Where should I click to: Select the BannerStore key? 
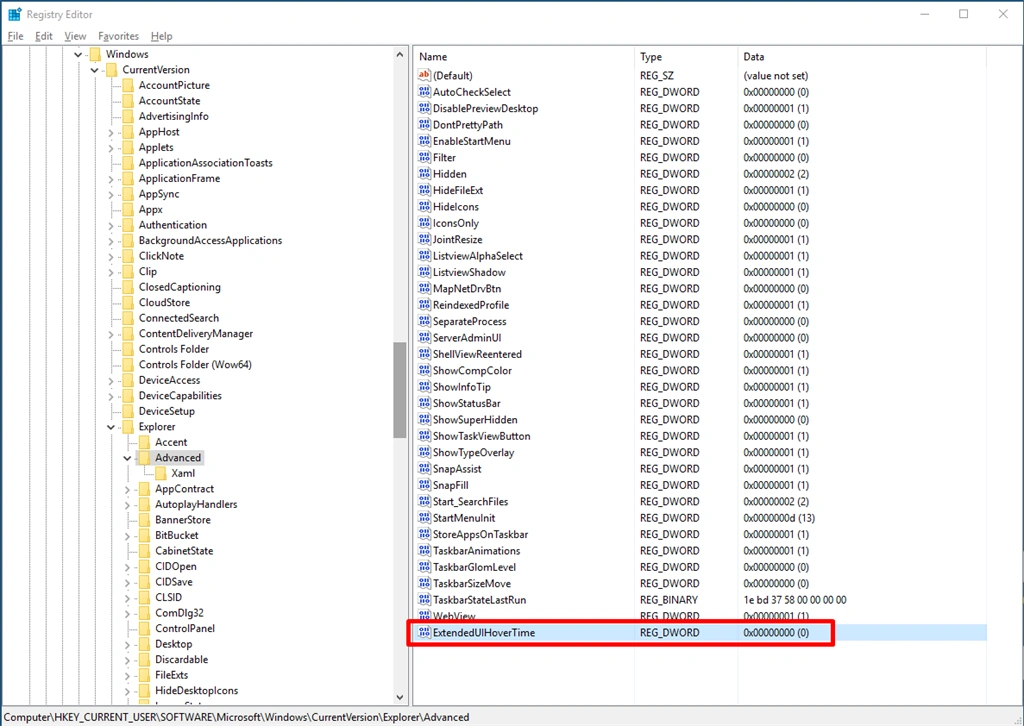[x=183, y=520]
